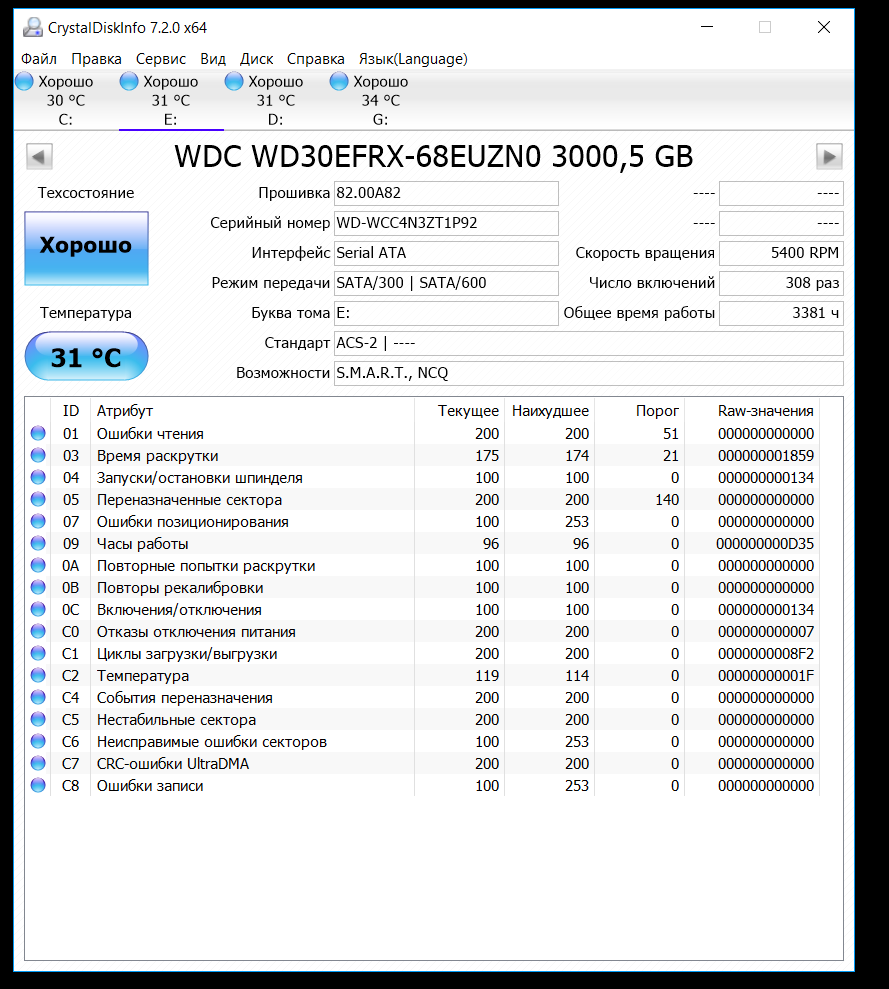
Task: Open the Правка menu
Action: [x=97, y=59]
